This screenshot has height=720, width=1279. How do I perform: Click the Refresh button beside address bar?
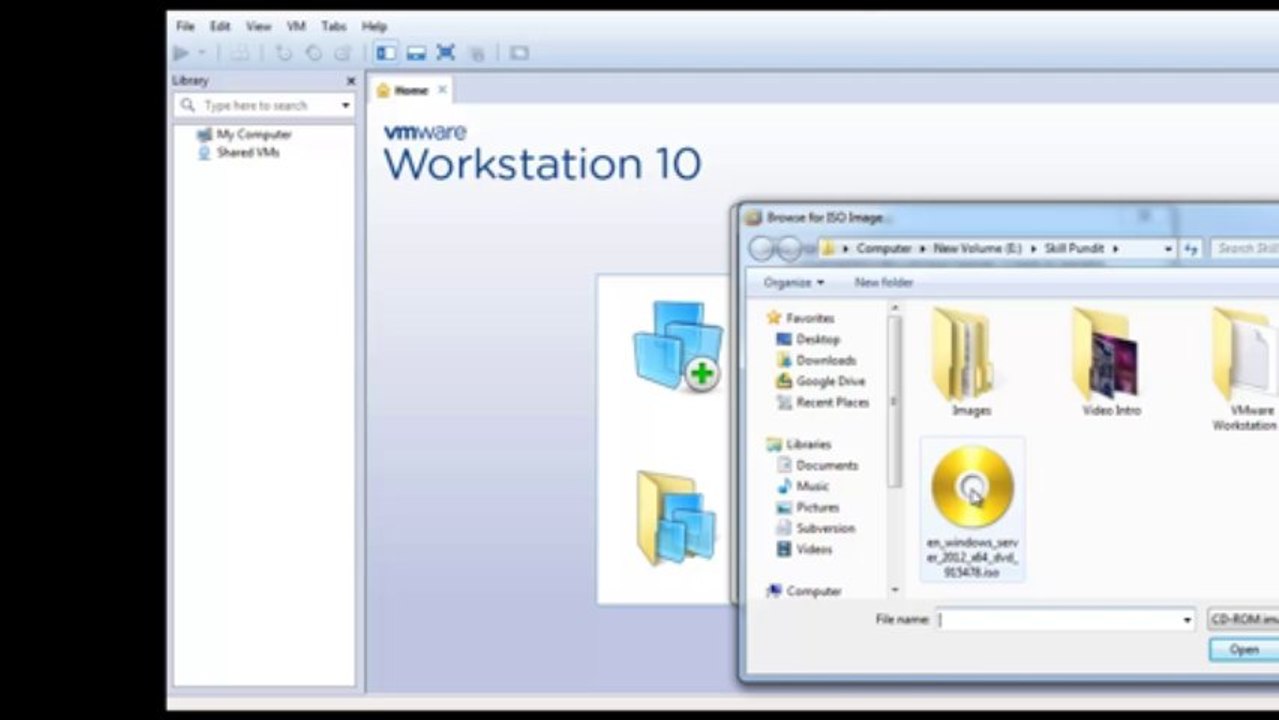click(x=1190, y=248)
